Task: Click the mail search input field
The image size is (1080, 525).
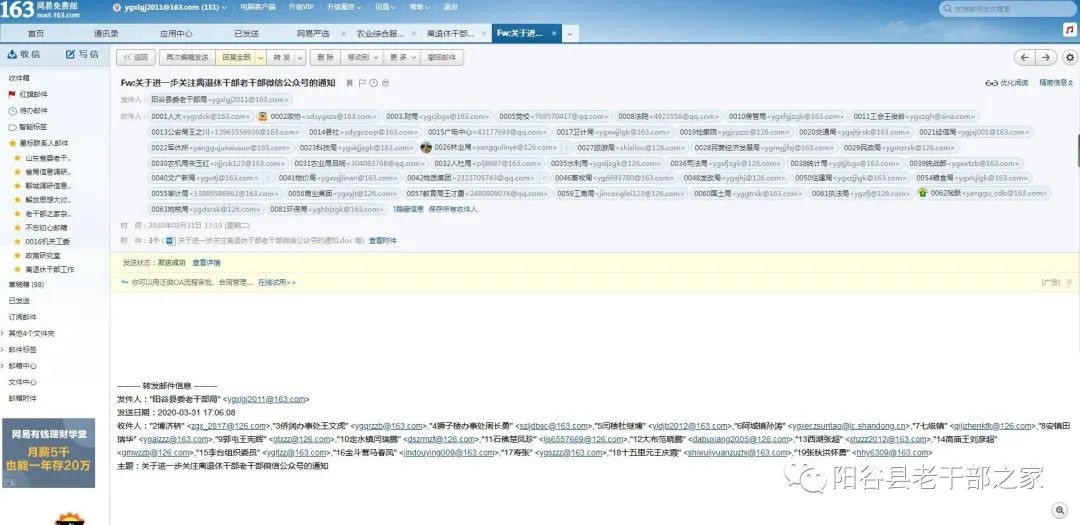Action: click(1005, 9)
